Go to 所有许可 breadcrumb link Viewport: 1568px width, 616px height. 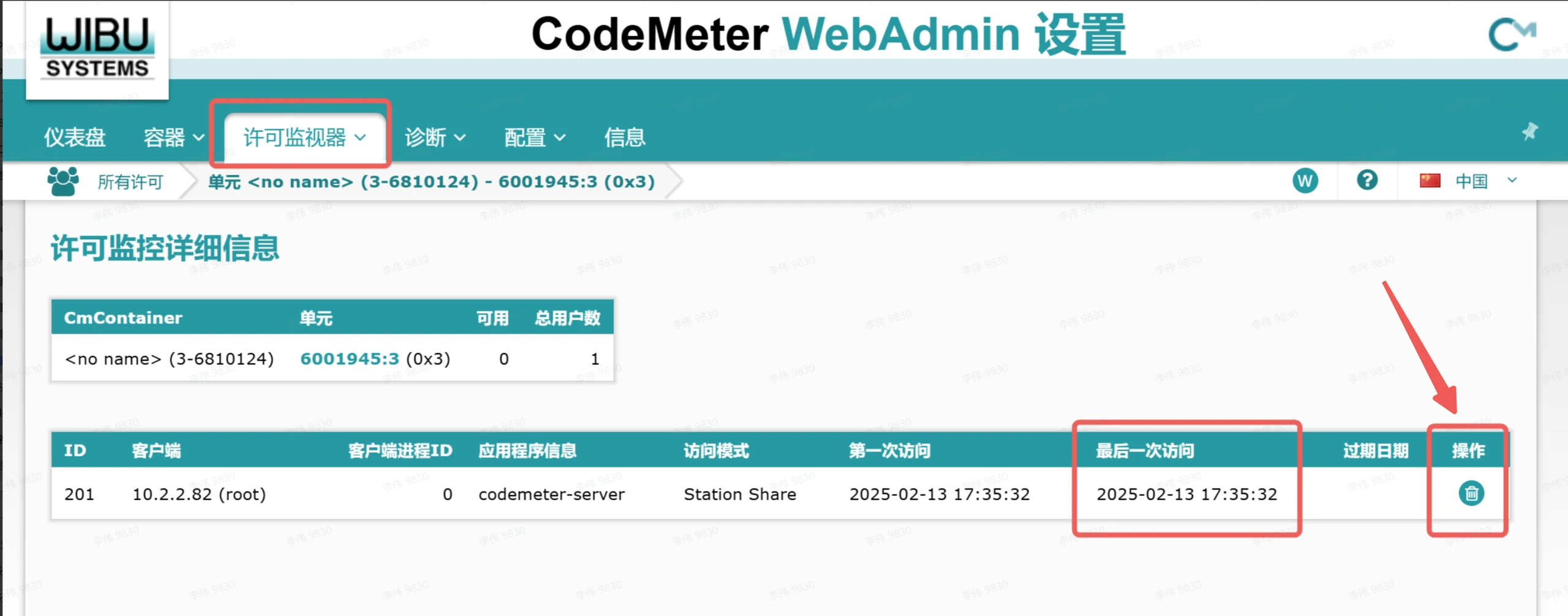(130, 182)
